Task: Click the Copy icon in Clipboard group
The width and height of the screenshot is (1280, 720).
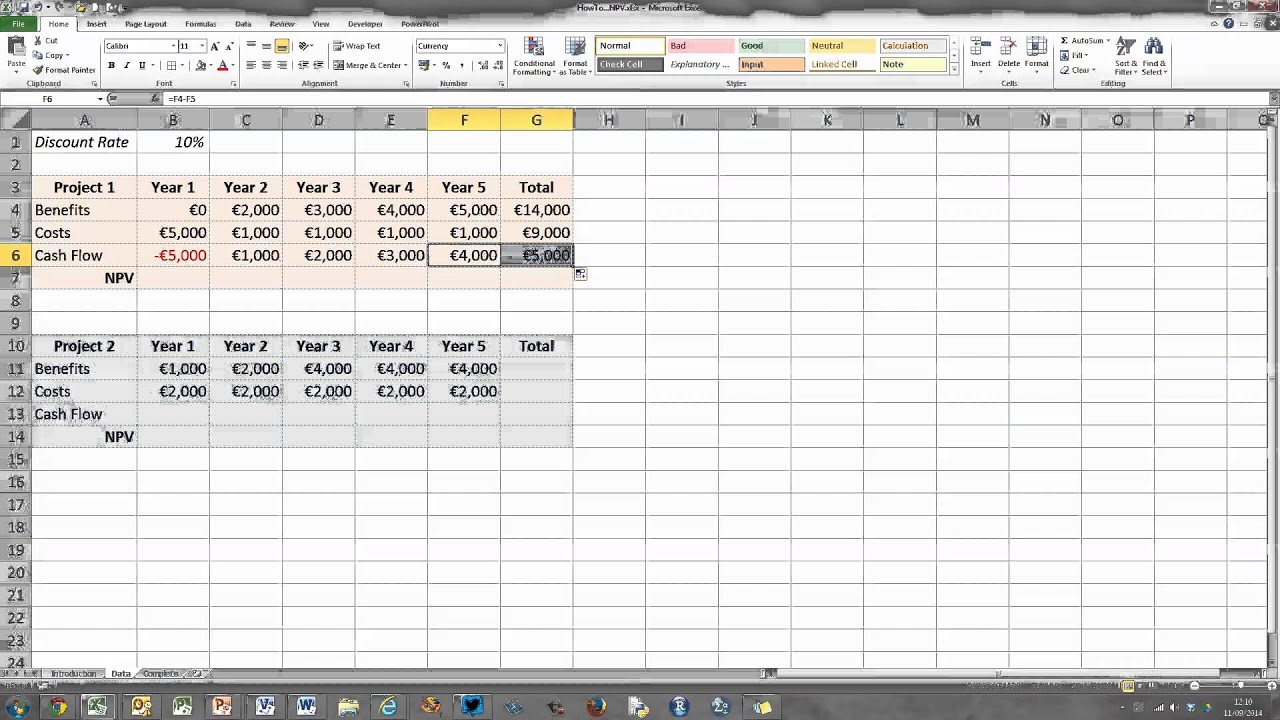Action: (39, 55)
